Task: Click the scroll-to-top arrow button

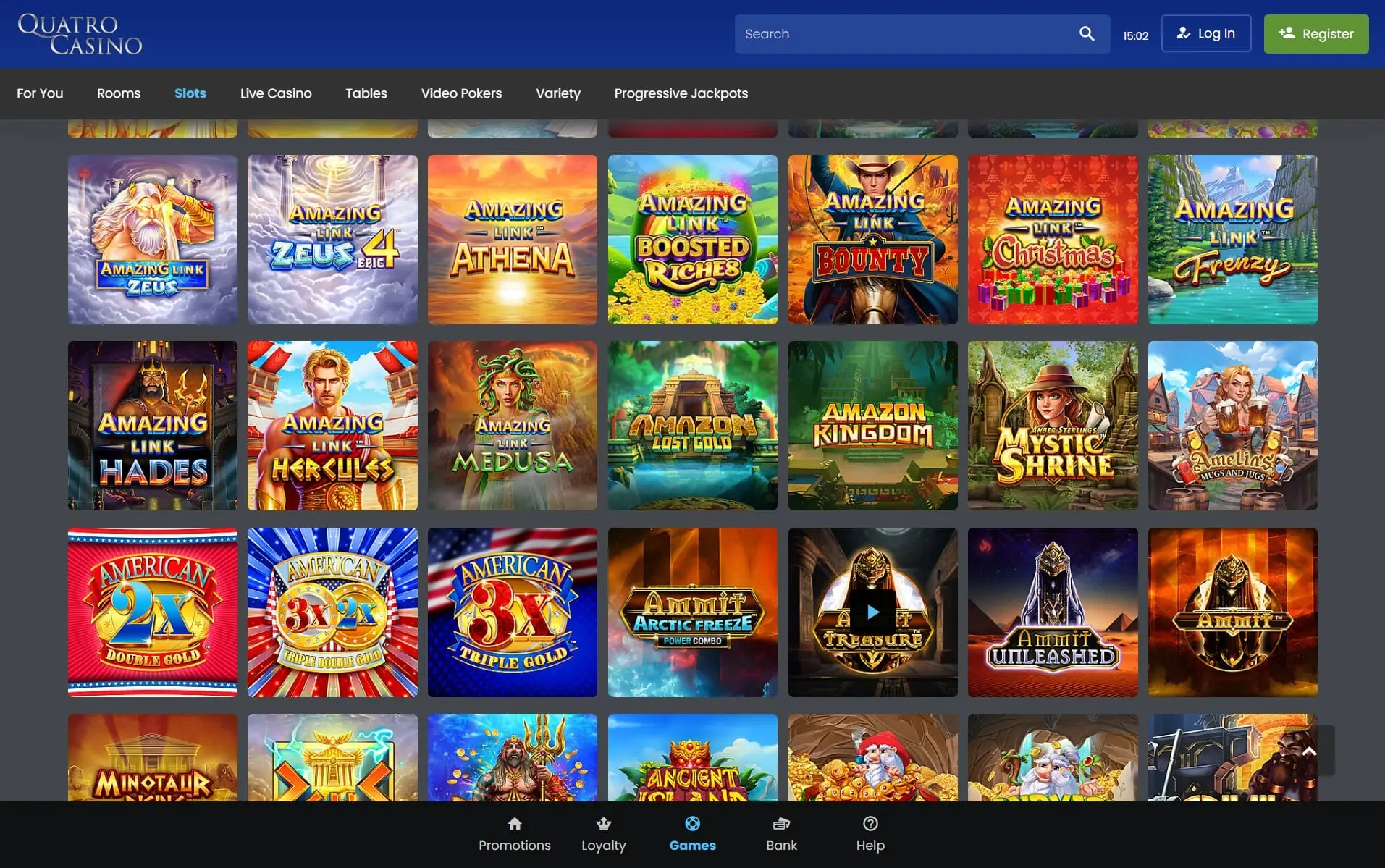Action: click(x=1309, y=751)
